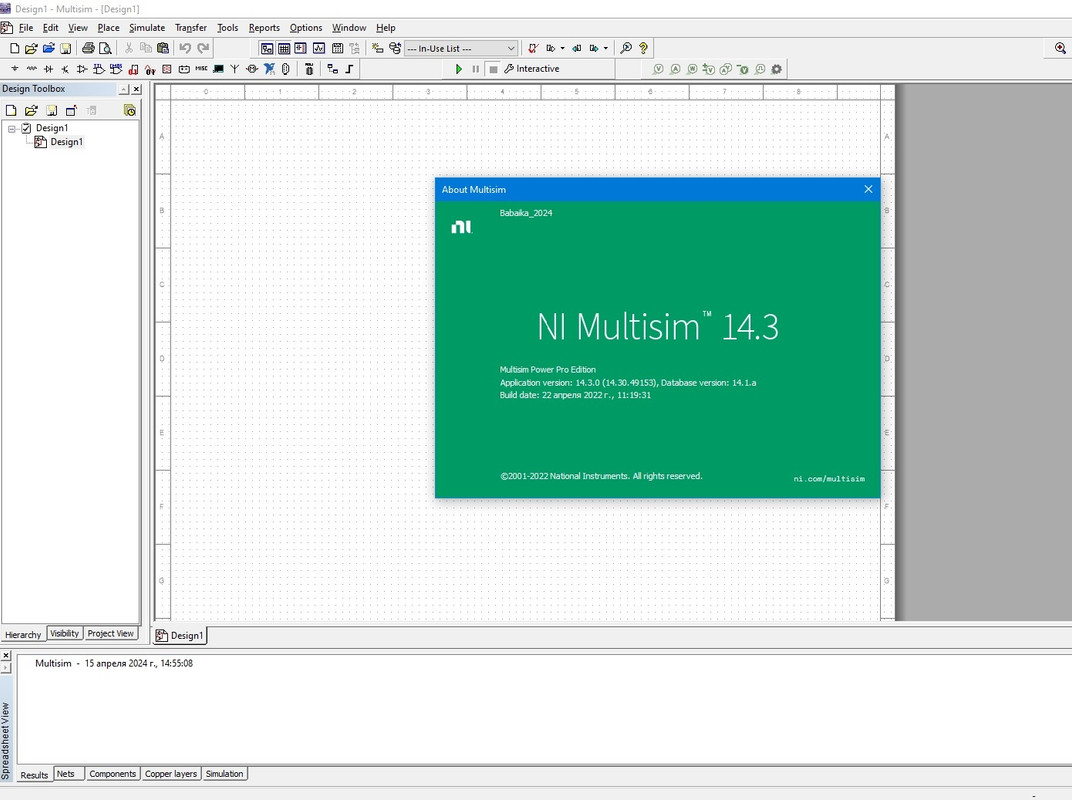Open the Options menu

[x=306, y=28]
